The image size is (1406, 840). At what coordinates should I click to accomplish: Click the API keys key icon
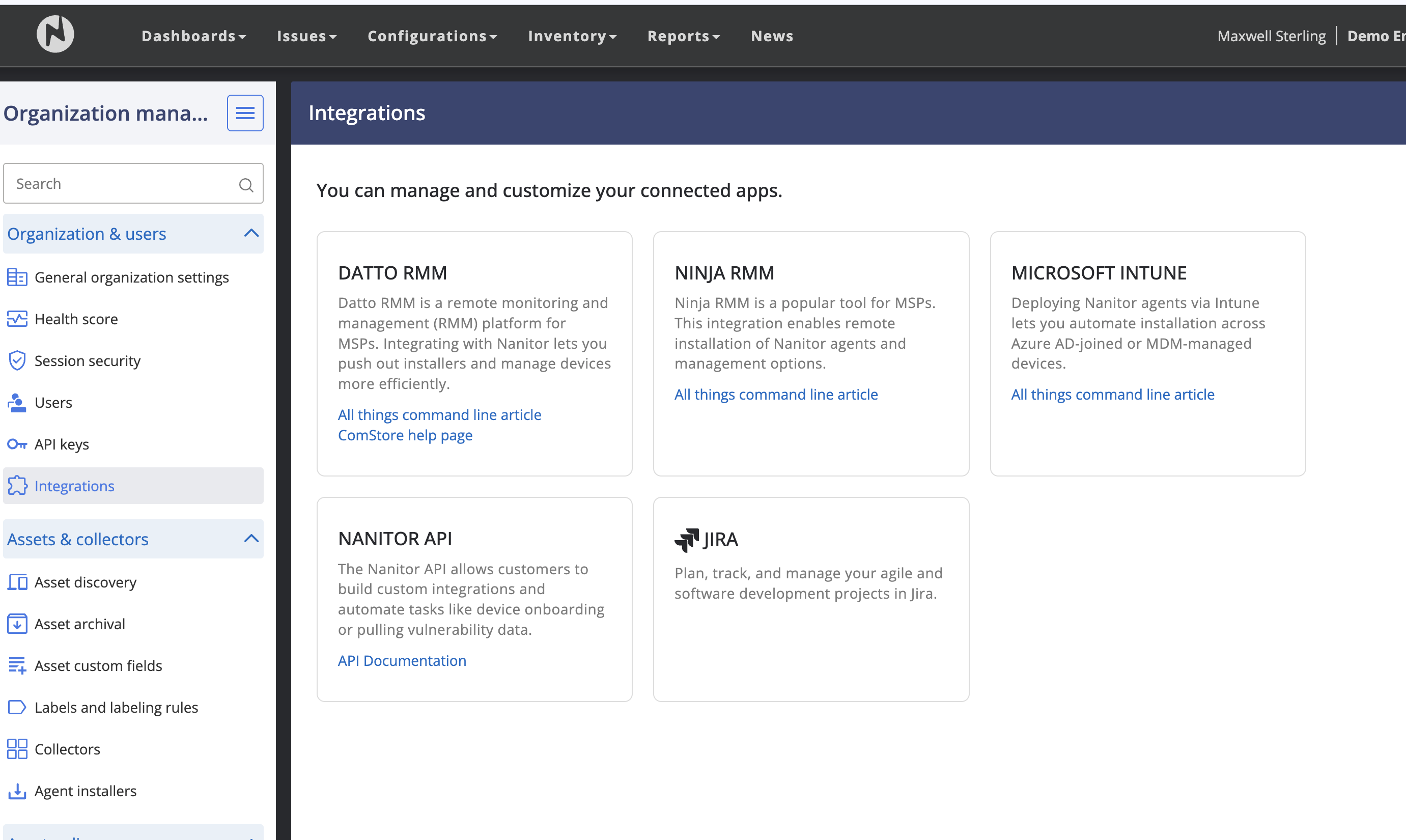(x=17, y=444)
